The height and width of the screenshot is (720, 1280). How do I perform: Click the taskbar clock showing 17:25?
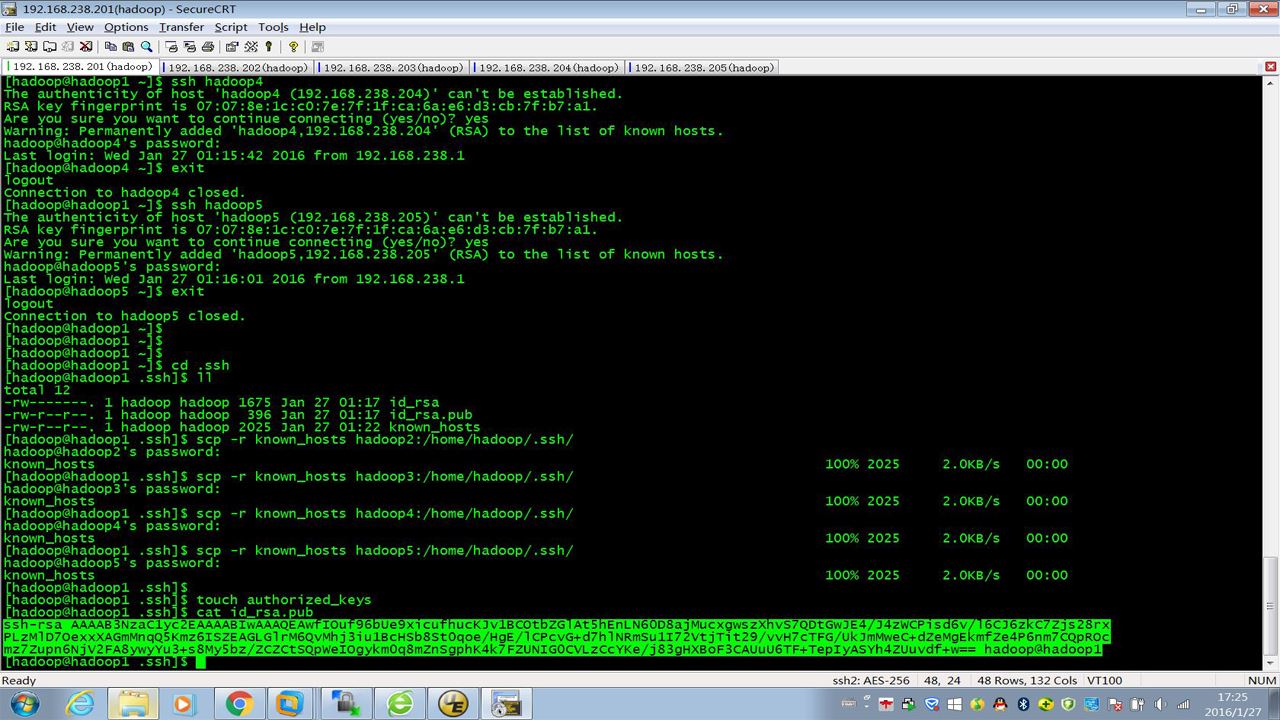pyautogui.click(x=1232, y=704)
